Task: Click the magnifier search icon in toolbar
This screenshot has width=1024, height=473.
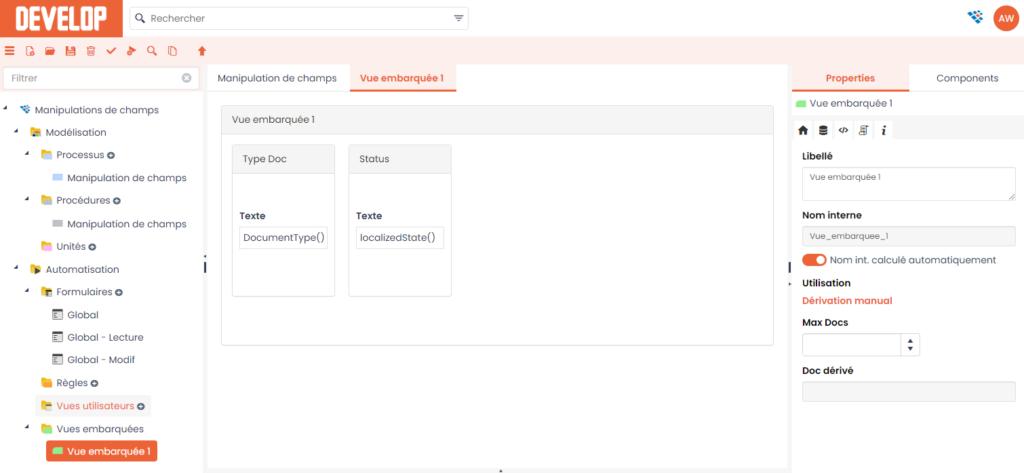Action: [x=152, y=50]
